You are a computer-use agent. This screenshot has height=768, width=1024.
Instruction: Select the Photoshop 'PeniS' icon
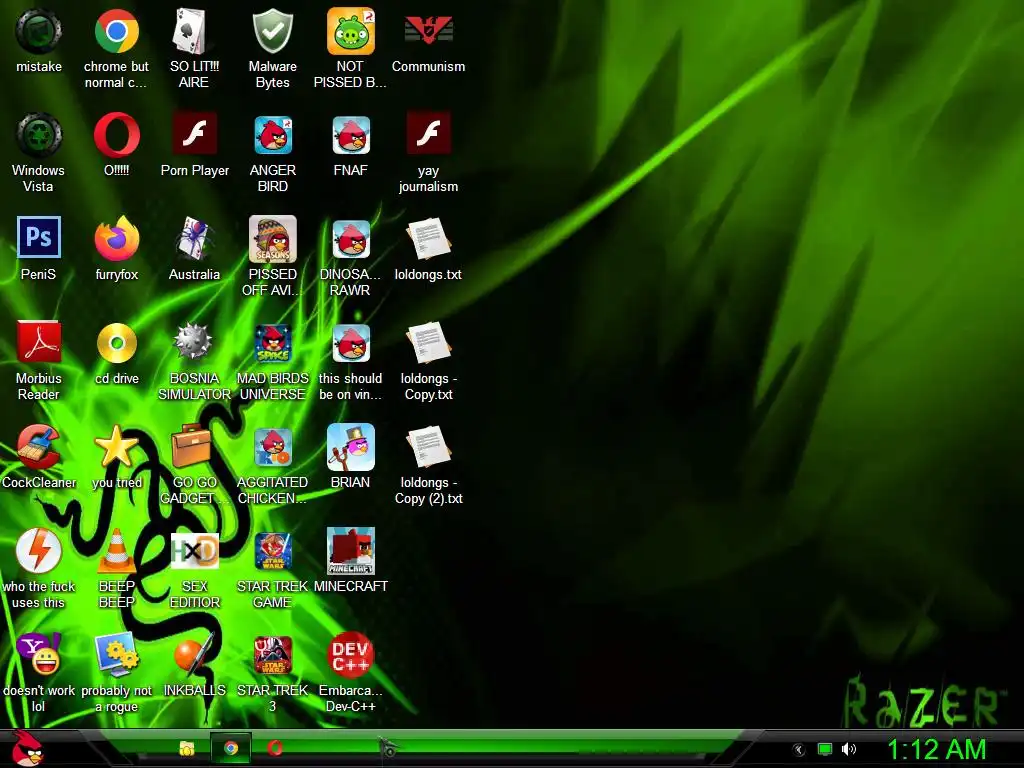[39, 238]
